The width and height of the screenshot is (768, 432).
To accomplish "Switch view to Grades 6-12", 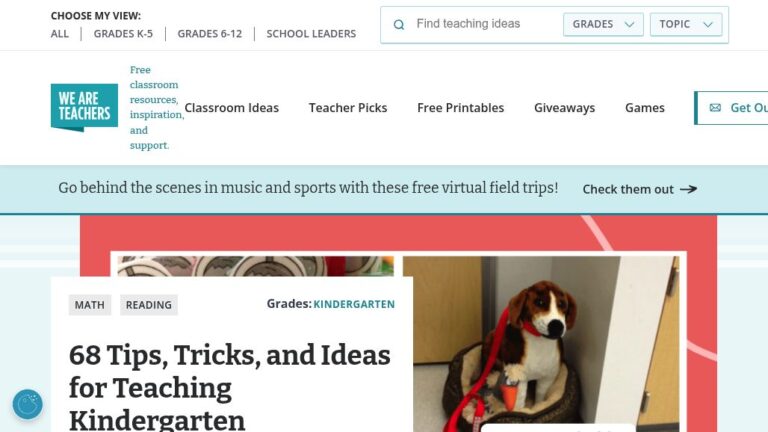I will pos(210,34).
